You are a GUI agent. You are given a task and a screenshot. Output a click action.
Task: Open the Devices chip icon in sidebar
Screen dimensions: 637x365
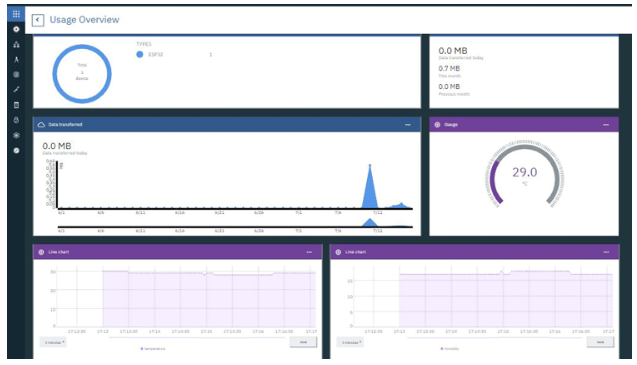coord(16,29)
